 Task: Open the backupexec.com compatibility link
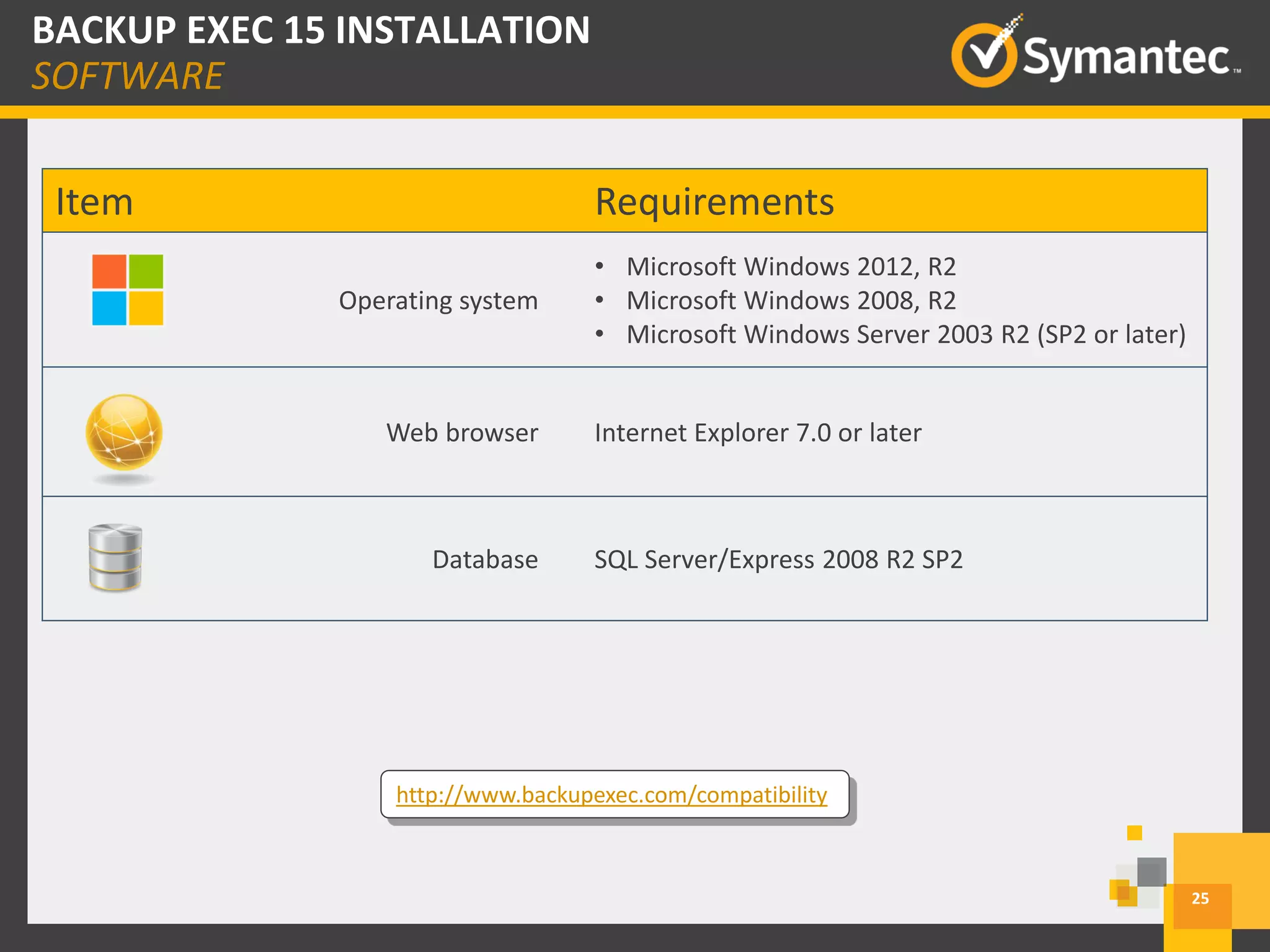pos(611,795)
